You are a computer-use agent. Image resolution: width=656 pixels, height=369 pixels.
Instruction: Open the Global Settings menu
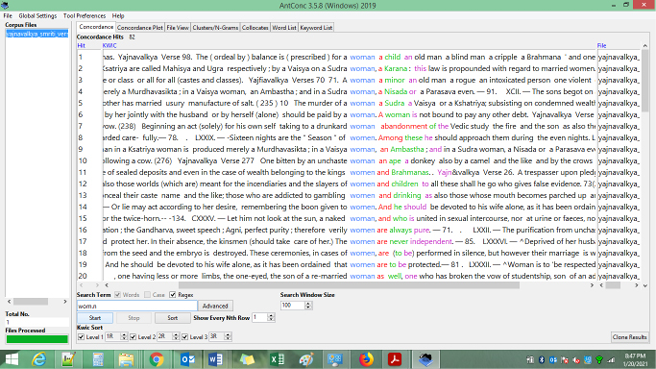[x=38, y=15]
